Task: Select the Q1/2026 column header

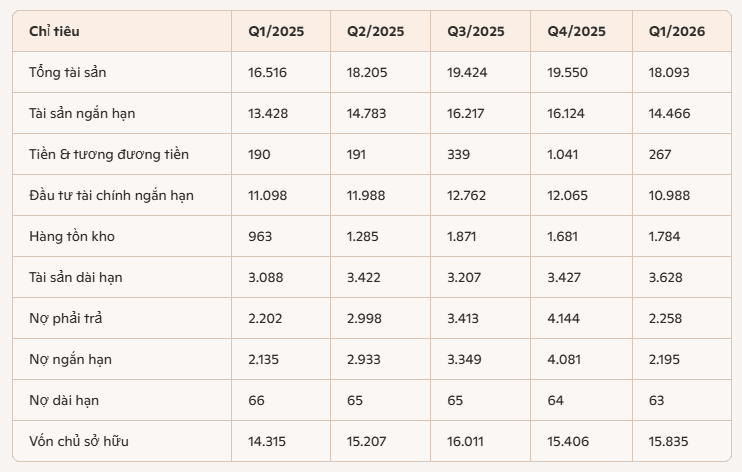Action: click(677, 31)
